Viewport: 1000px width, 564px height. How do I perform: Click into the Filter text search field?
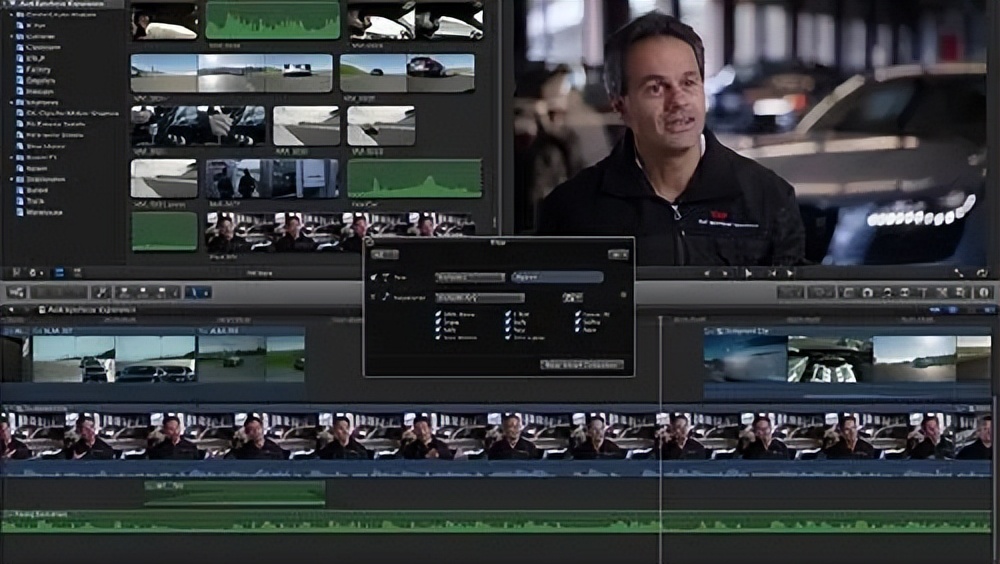tap(557, 277)
